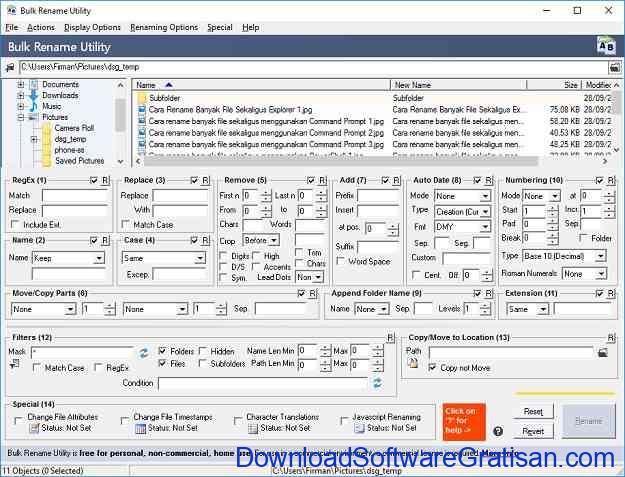Screen dimensions: 625x477
Task: Open the Extension dropdown showing Same
Action: point(528,309)
